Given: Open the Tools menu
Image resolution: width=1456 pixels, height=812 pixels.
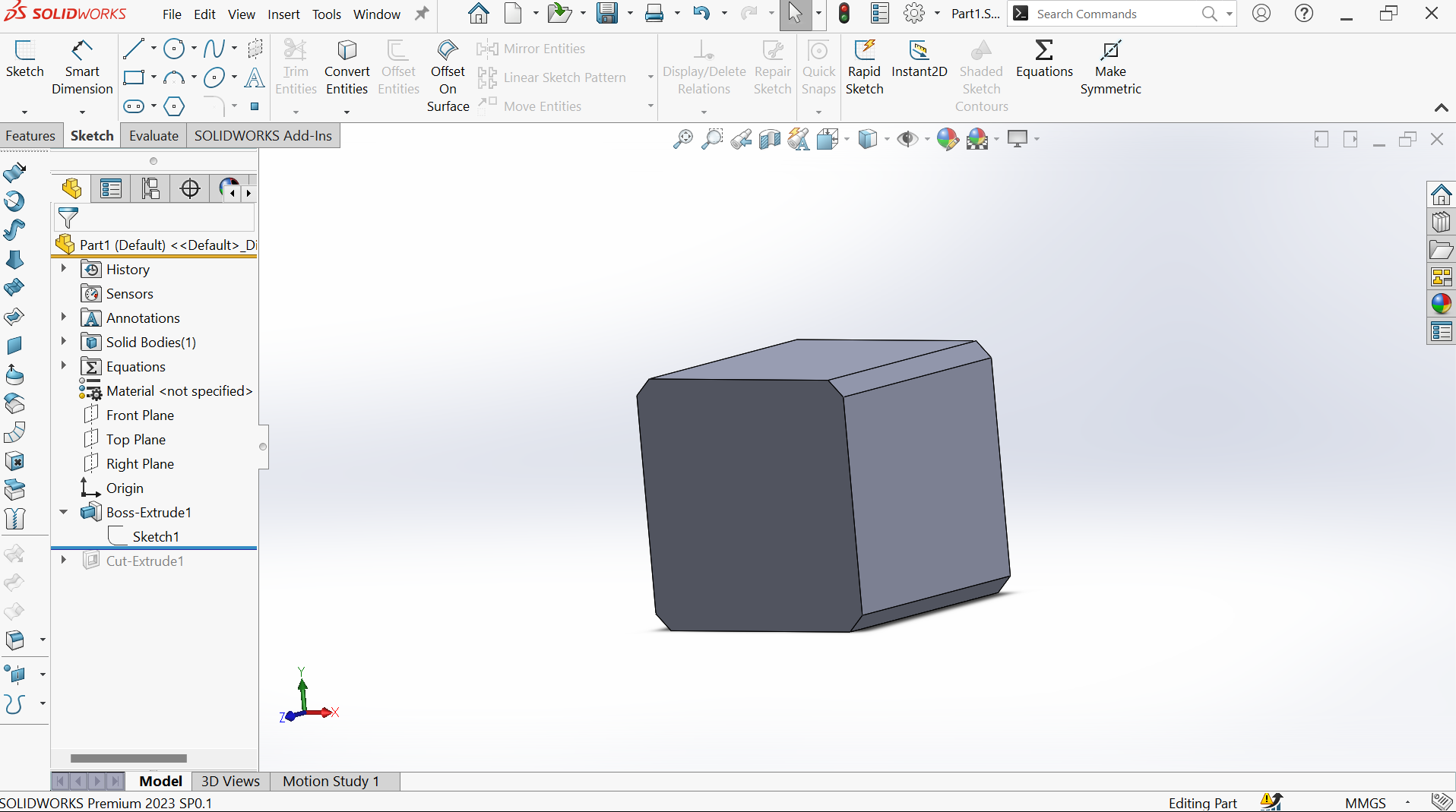Looking at the screenshot, I should point(327,14).
